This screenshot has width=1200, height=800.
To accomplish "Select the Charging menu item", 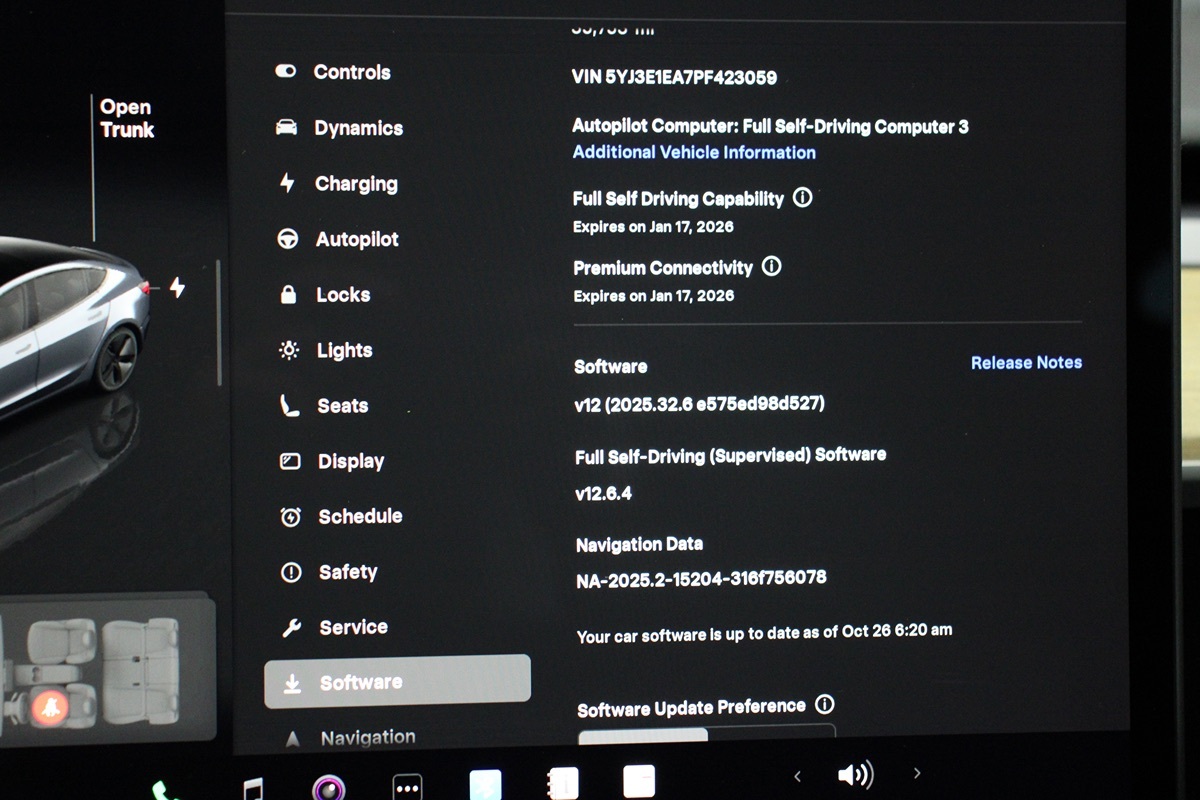I will click(355, 184).
